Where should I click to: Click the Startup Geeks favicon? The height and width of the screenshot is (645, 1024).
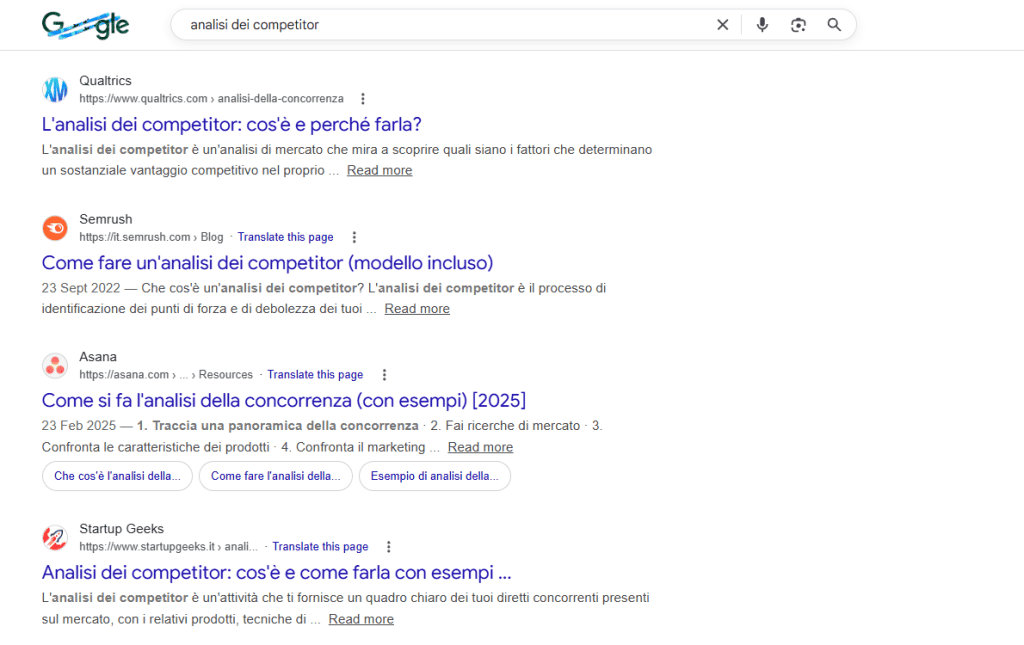(55, 537)
